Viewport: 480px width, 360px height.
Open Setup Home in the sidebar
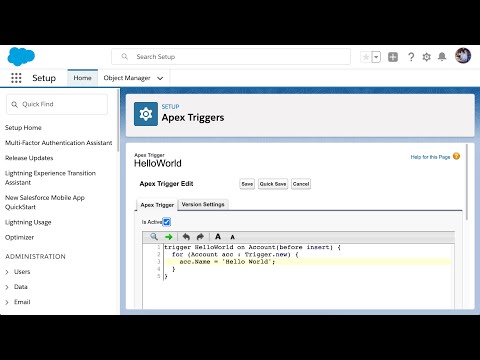click(23, 128)
